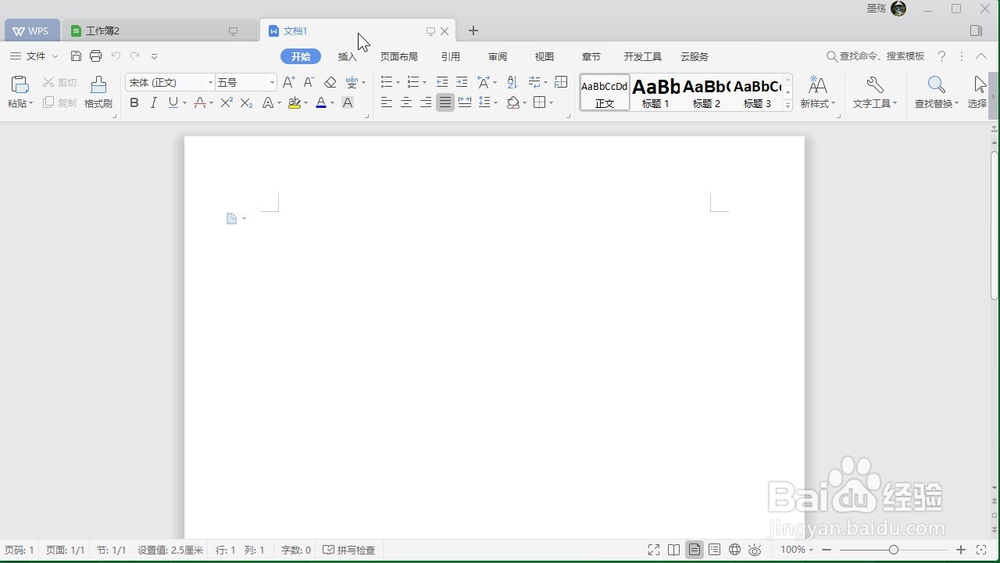Decrease paragraph indent
The image size is (1000, 563).
442,82
